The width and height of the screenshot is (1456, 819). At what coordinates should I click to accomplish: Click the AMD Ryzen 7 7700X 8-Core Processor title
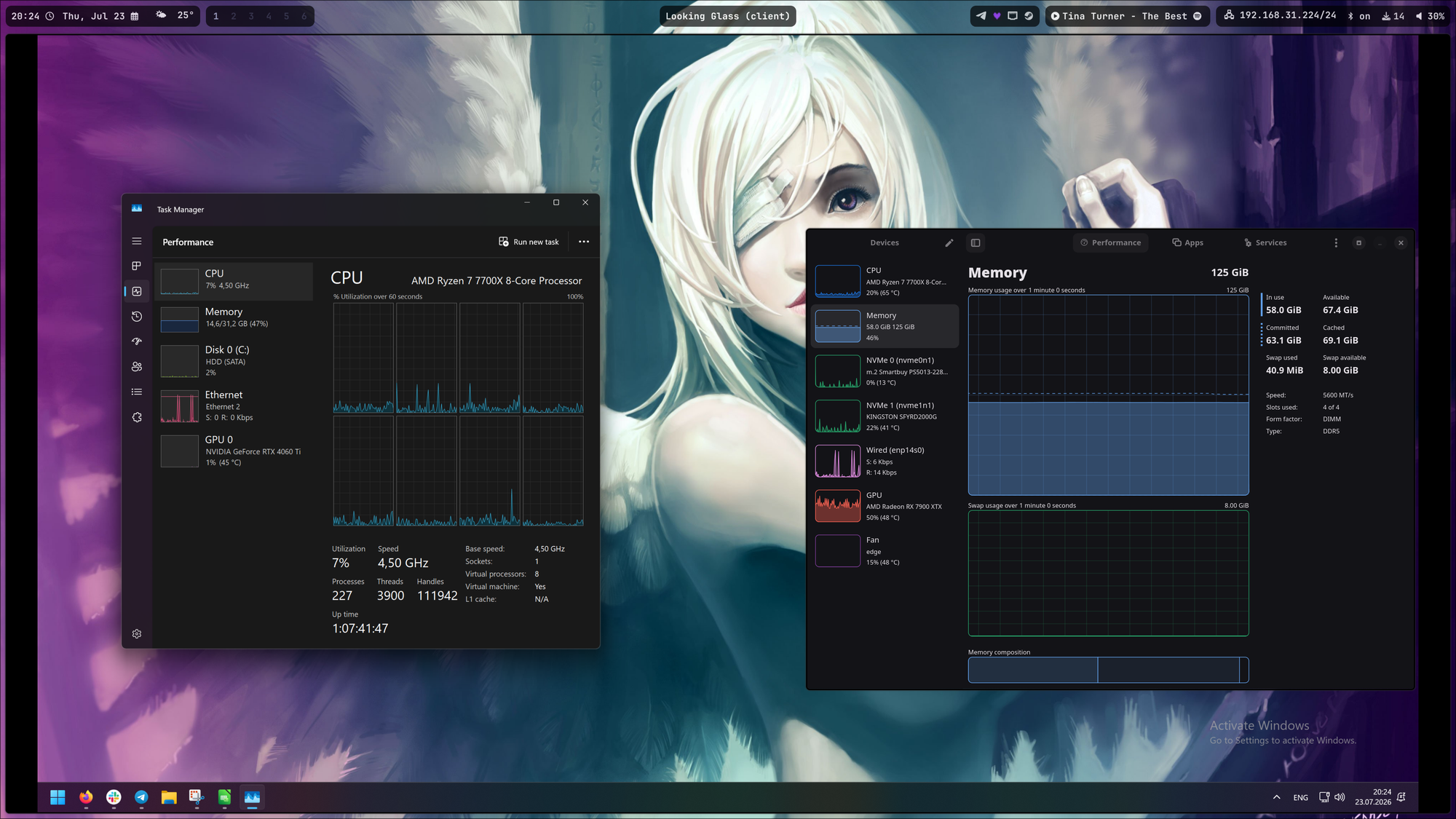pos(496,281)
